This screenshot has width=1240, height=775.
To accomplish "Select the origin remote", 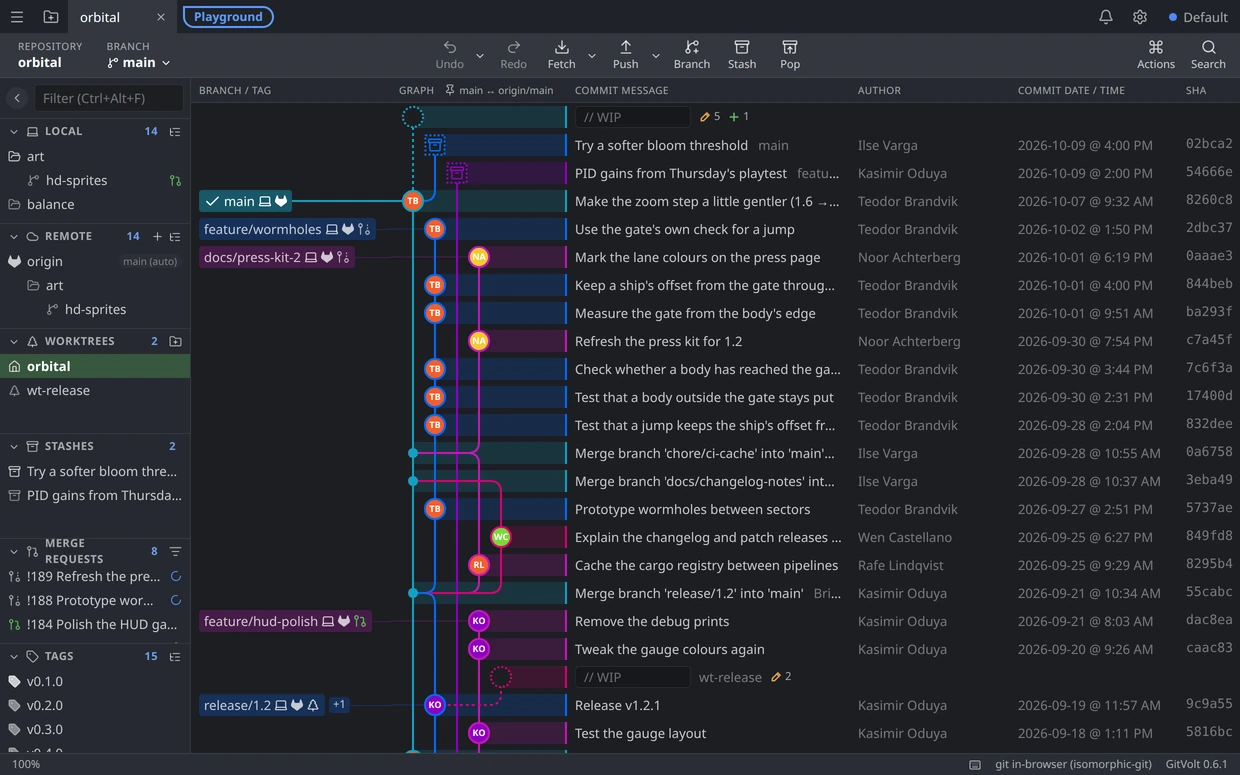I will coord(95,261).
